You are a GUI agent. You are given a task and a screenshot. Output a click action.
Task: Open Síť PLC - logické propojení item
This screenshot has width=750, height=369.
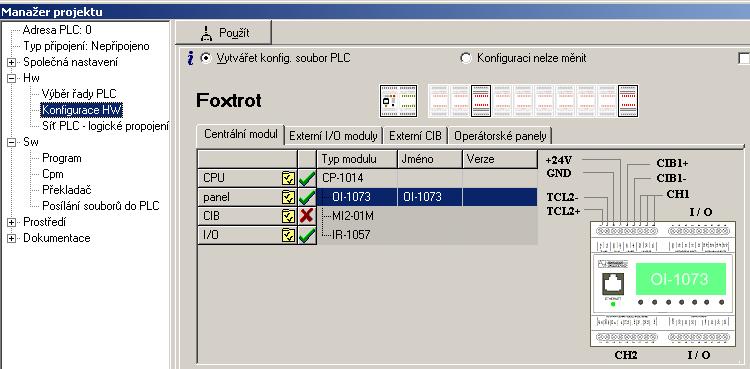click(105, 126)
